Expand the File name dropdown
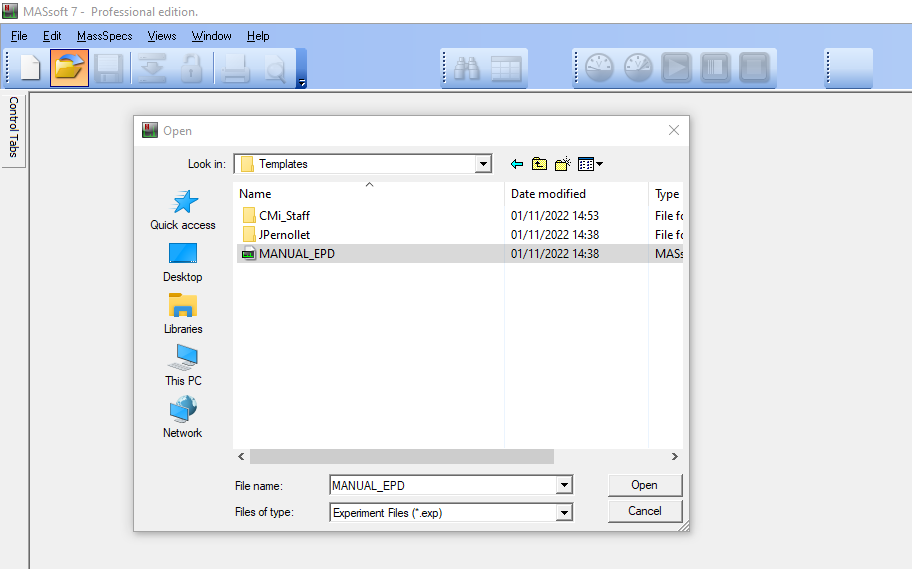 pos(565,486)
